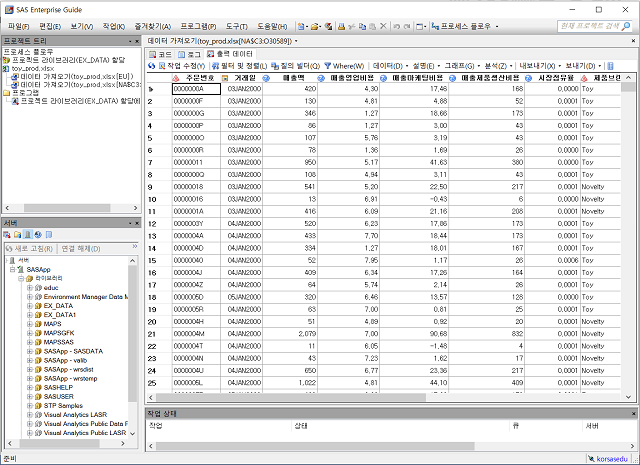Expand the SASHELP library node

tap(30, 387)
